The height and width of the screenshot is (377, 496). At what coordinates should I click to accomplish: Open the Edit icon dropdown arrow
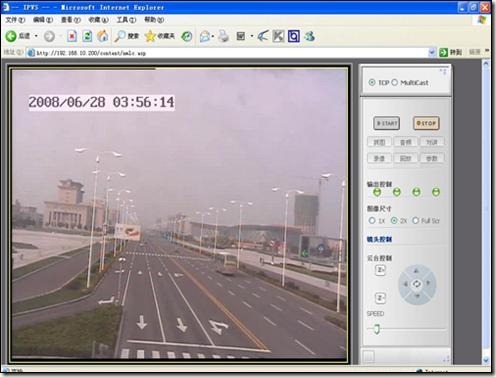point(252,36)
